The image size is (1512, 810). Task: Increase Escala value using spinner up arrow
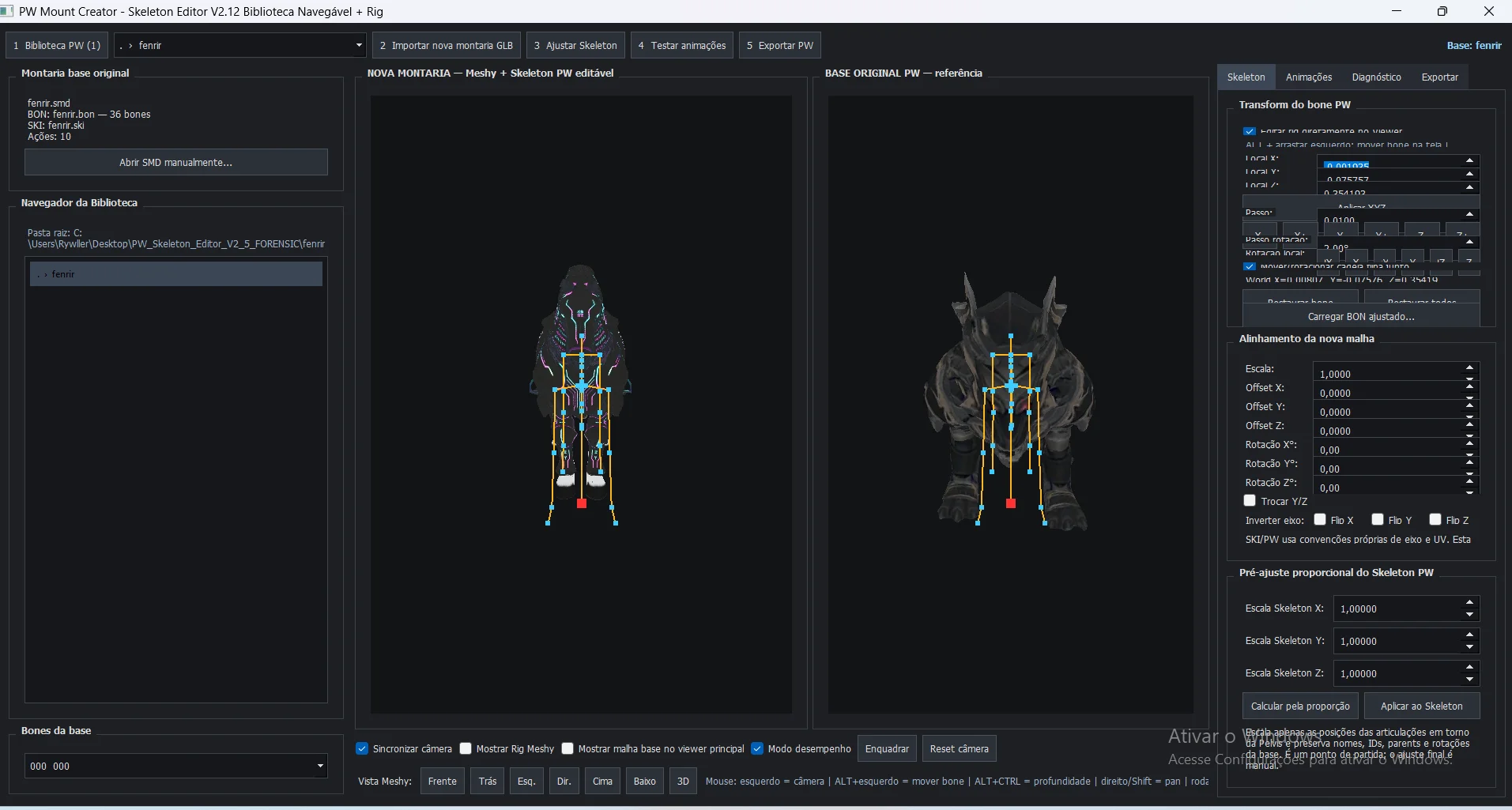(x=1469, y=367)
